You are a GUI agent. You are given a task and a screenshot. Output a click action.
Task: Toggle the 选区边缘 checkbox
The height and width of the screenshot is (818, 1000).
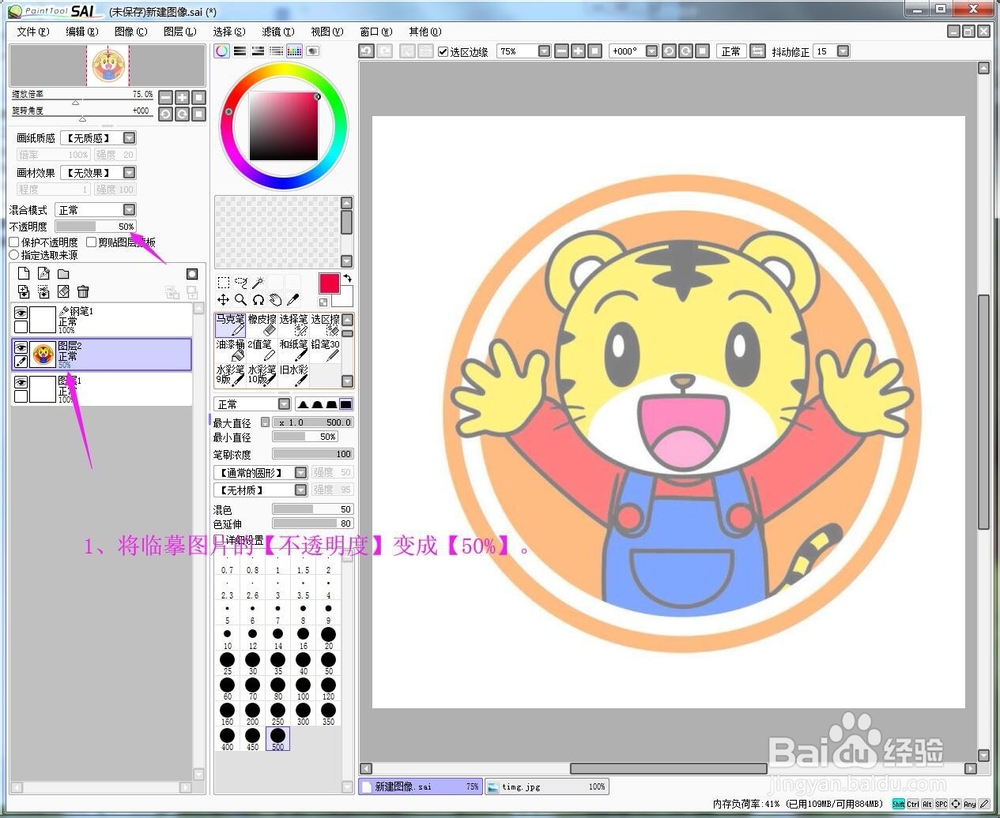[x=443, y=52]
